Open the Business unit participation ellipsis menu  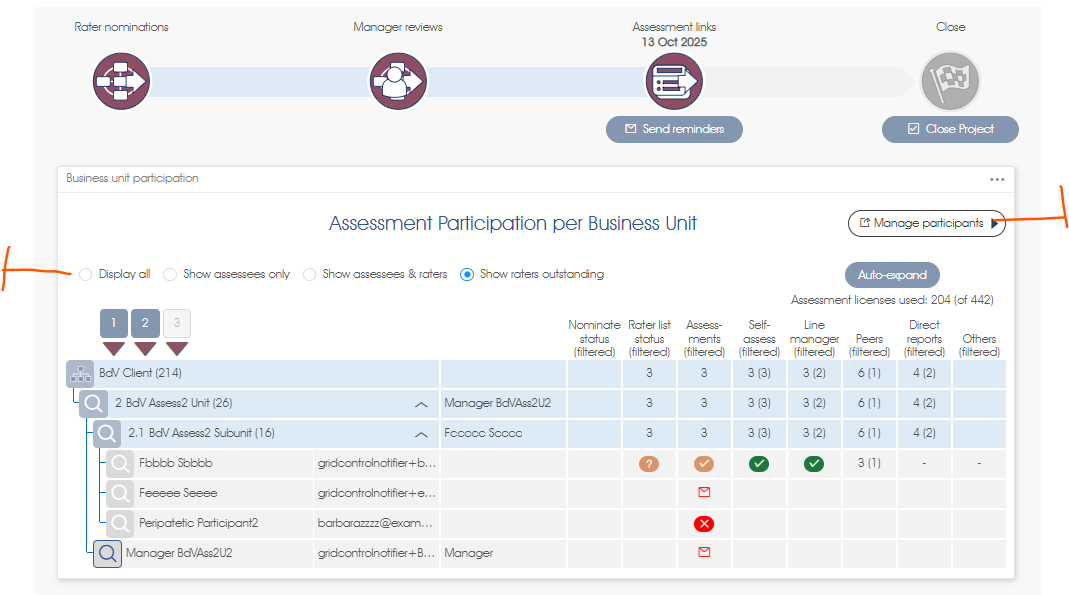coord(997,179)
